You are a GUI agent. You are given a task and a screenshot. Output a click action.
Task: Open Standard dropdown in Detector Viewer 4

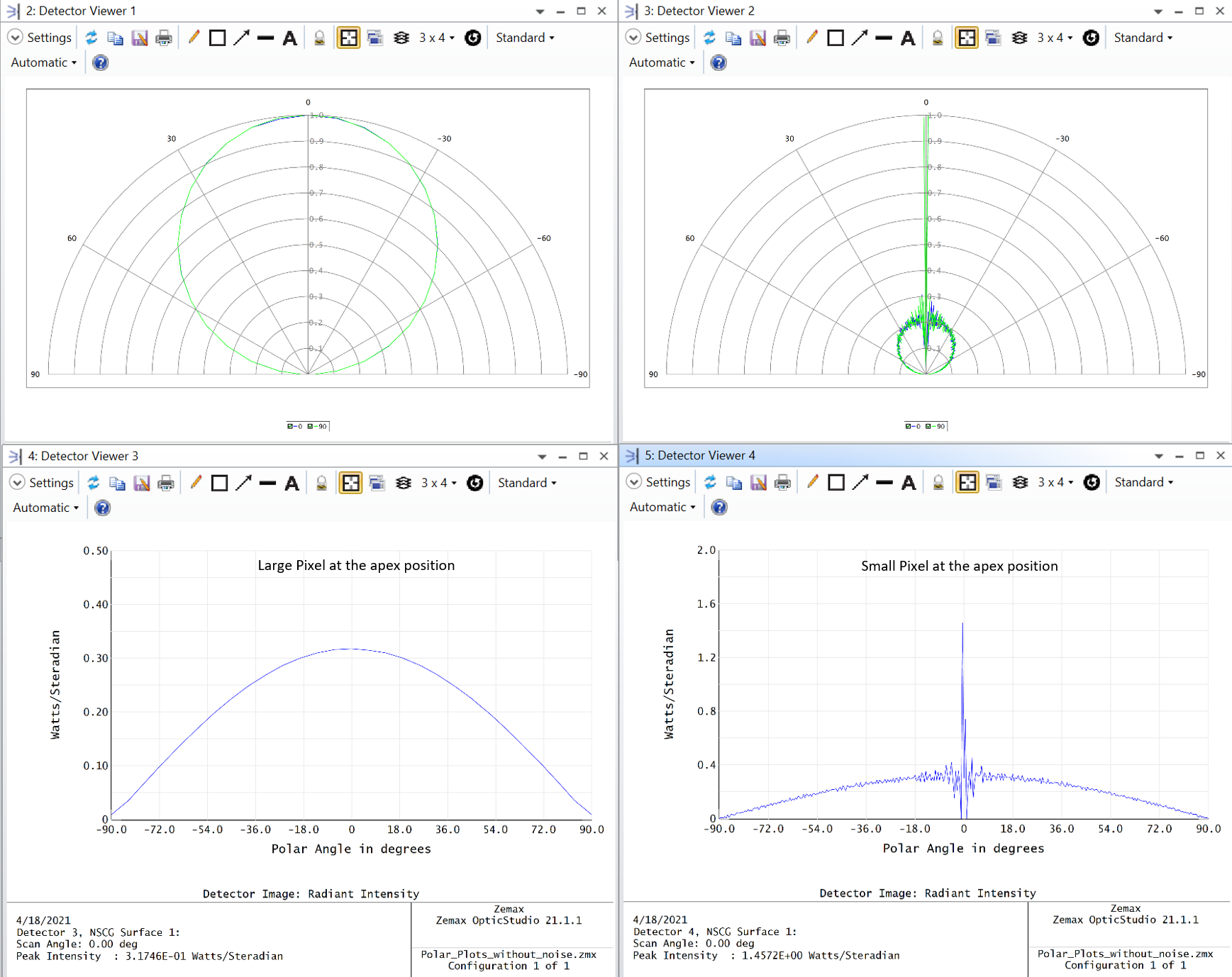1144,482
